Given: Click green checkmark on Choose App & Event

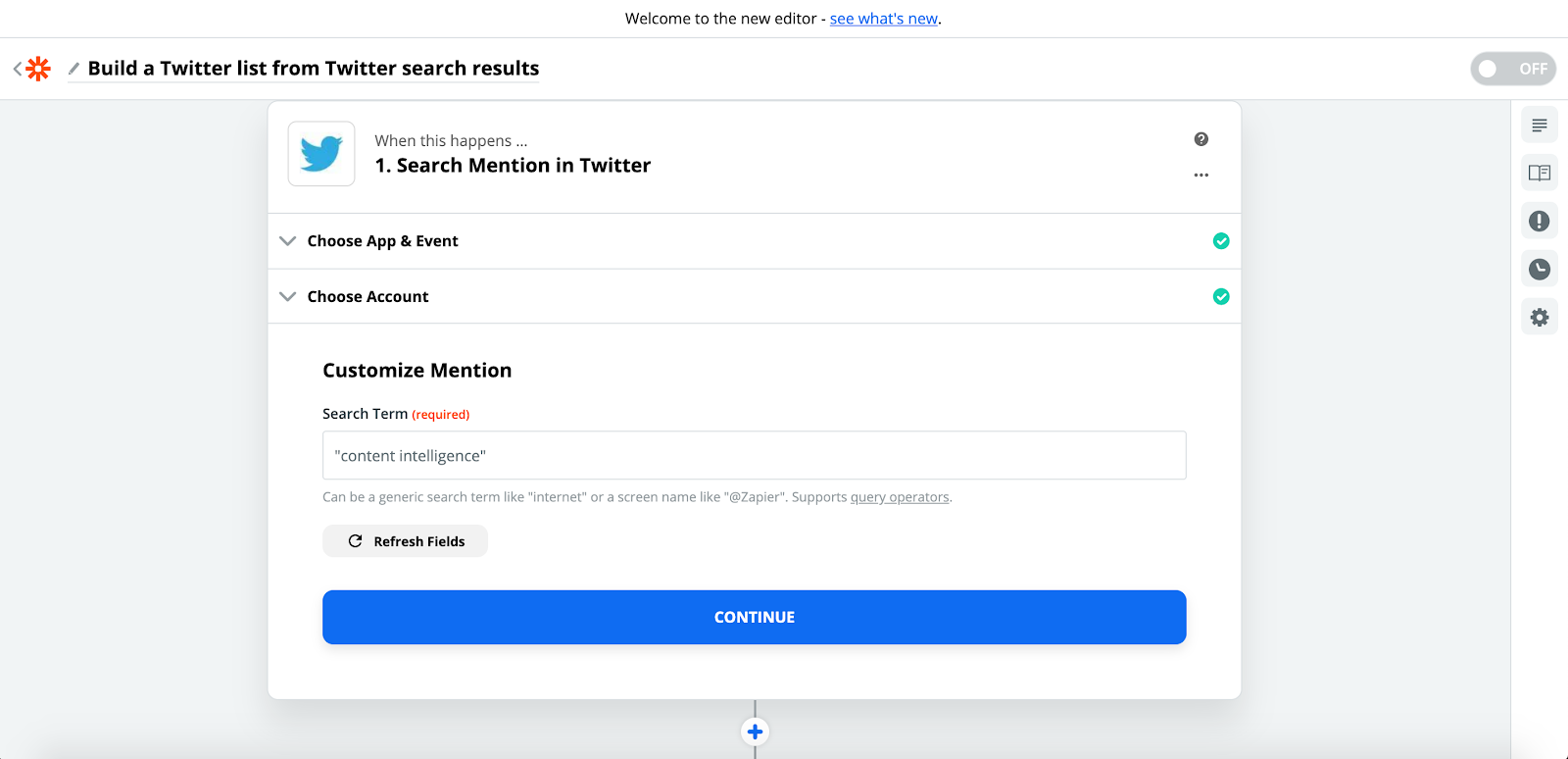Looking at the screenshot, I should [x=1221, y=241].
